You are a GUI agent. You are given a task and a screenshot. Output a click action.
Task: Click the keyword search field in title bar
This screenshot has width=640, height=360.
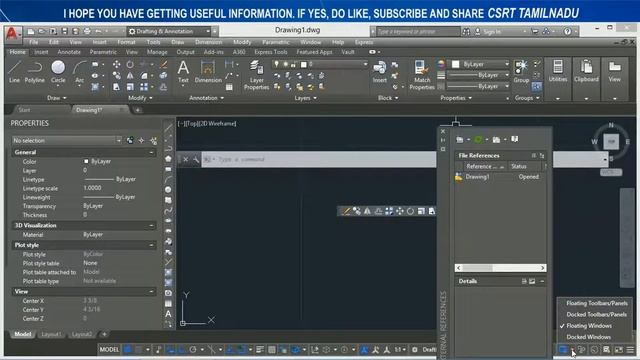tap(418, 31)
